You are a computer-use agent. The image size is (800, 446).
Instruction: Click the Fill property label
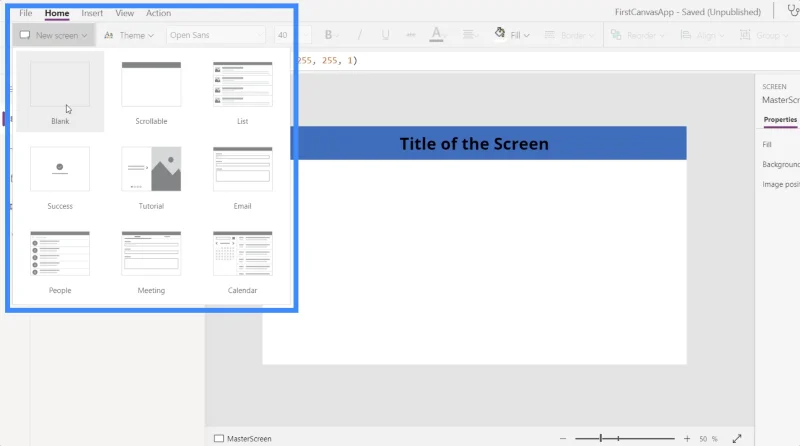767,144
